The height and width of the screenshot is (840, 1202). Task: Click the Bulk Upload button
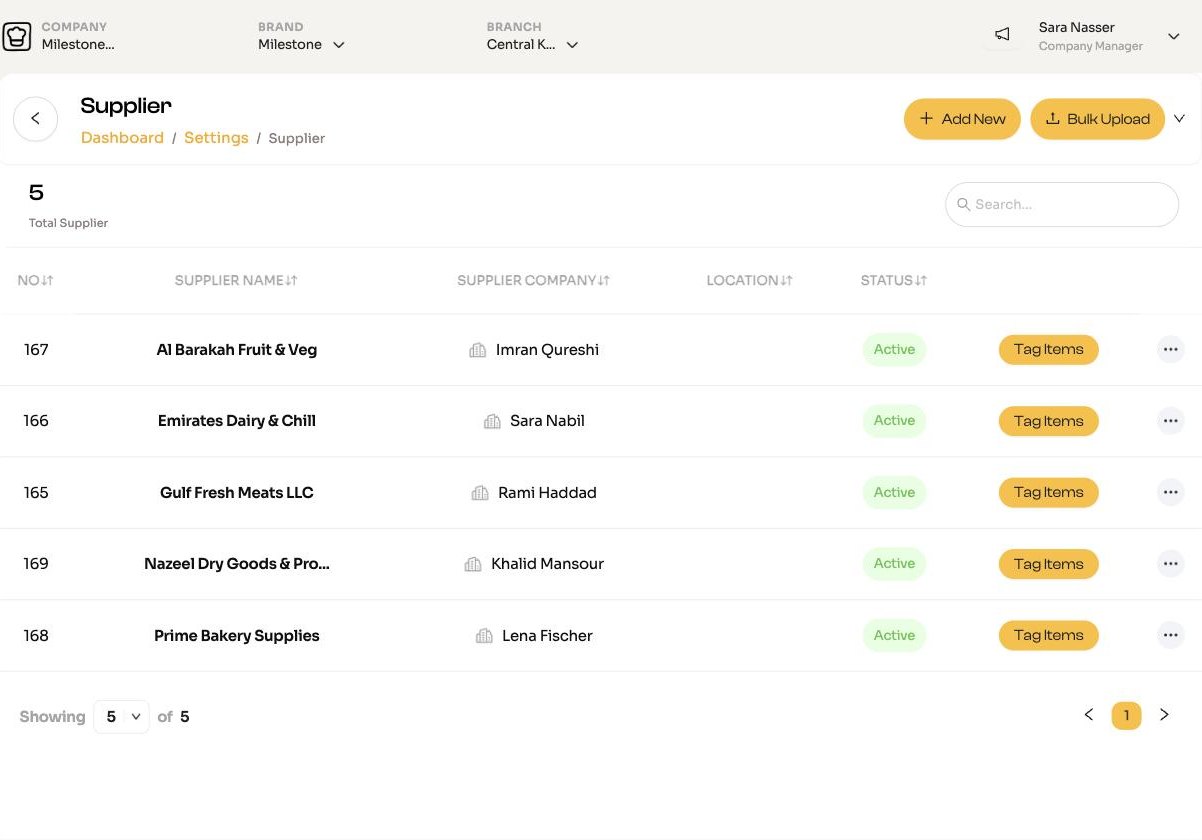(x=1097, y=119)
